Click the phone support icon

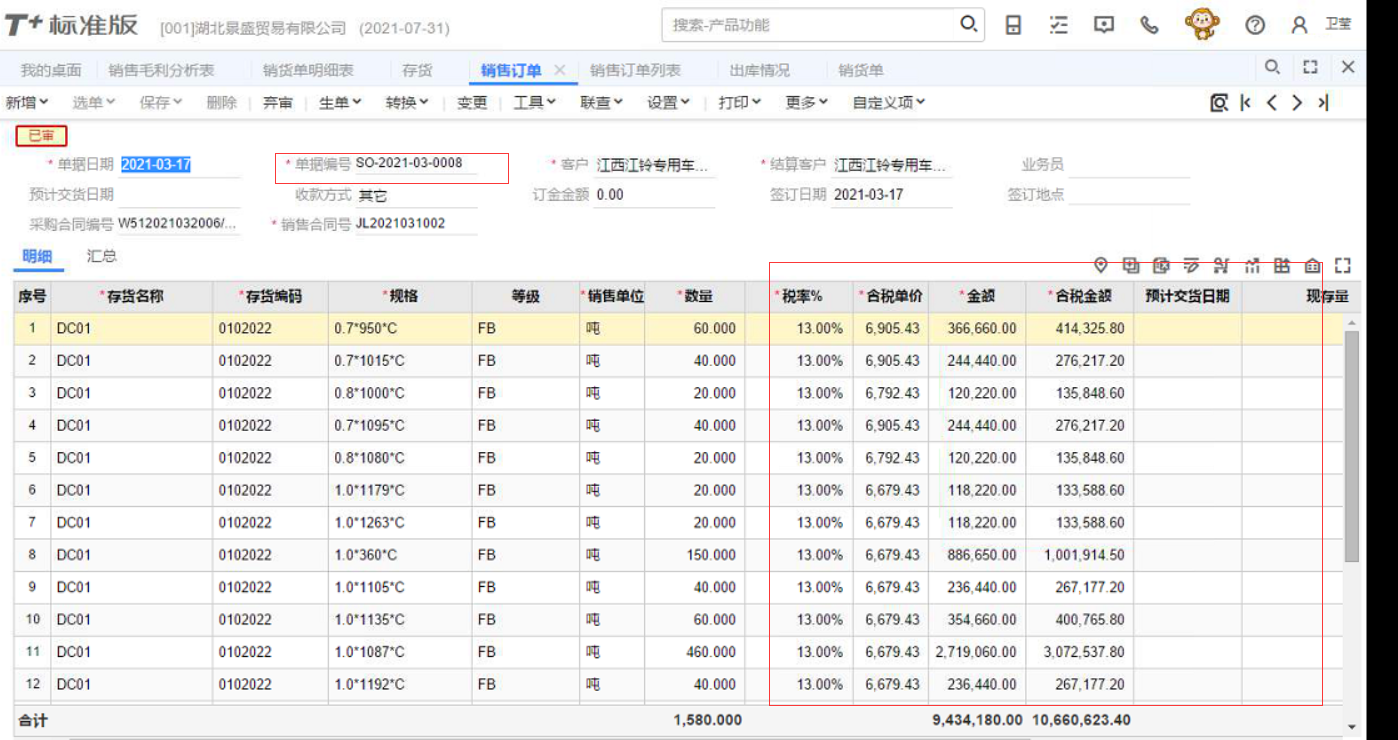pyautogui.click(x=1150, y=25)
